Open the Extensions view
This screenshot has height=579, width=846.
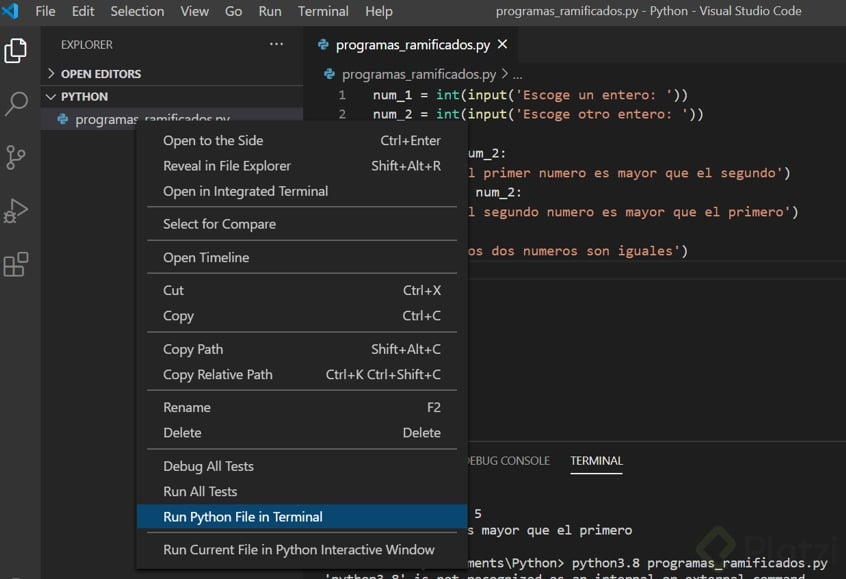click(16, 264)
